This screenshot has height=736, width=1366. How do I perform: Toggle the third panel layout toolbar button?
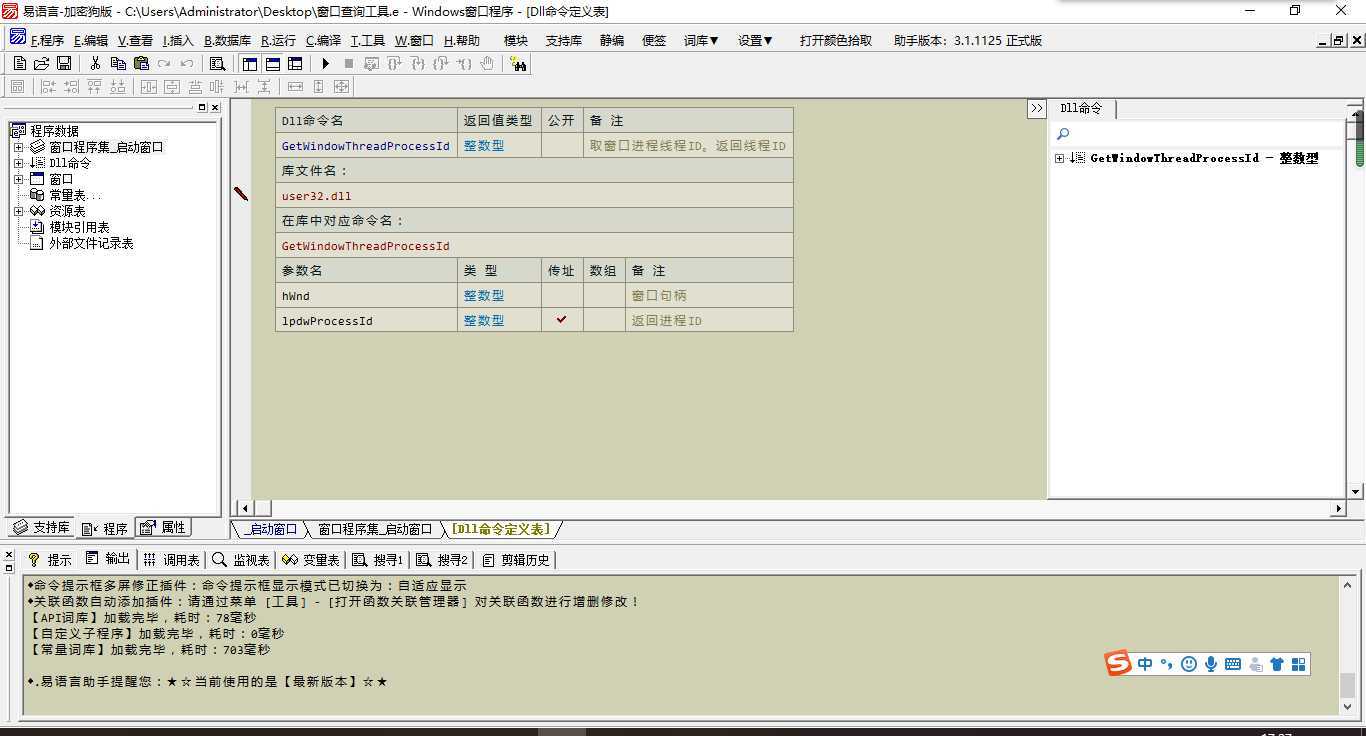click(295, 64)
